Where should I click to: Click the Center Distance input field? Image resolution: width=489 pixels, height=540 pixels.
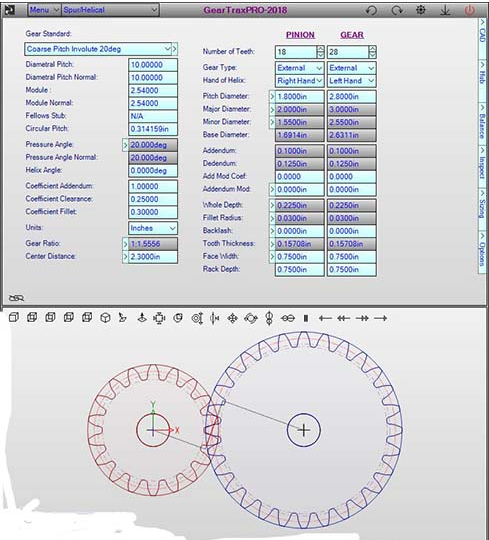[x=153, y=257]
